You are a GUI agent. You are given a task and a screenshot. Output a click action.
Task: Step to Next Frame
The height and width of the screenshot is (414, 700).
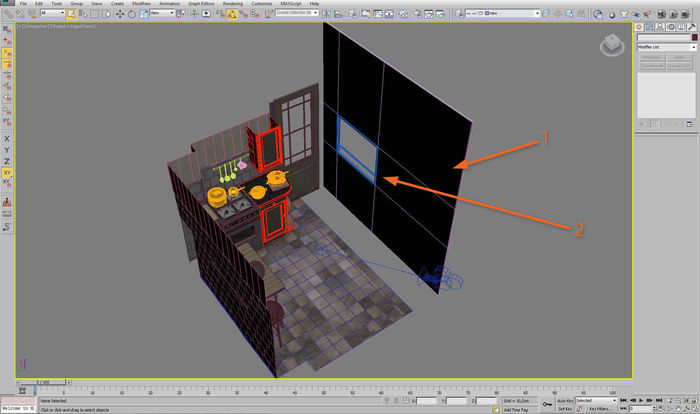pos(649,401)
